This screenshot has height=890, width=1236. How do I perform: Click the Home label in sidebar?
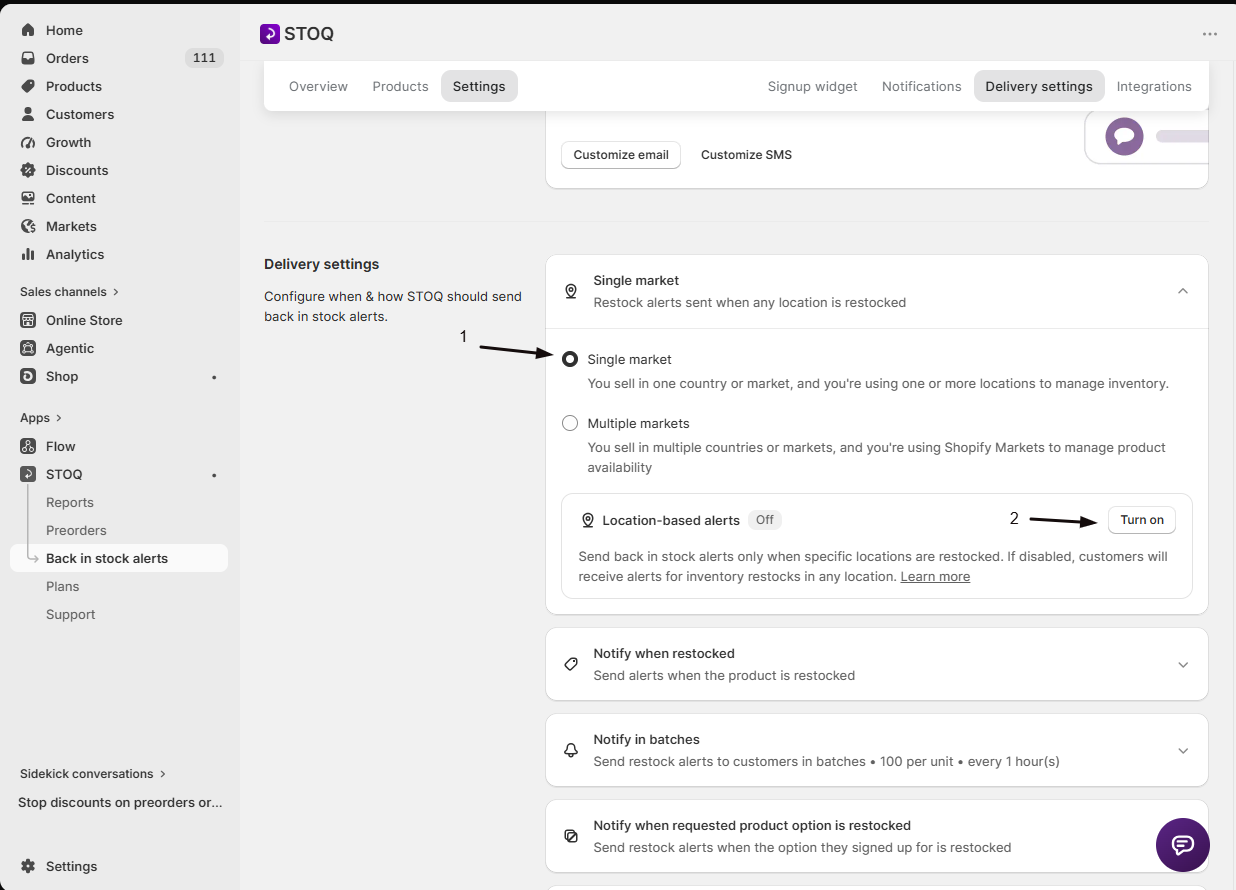(64, 30)
